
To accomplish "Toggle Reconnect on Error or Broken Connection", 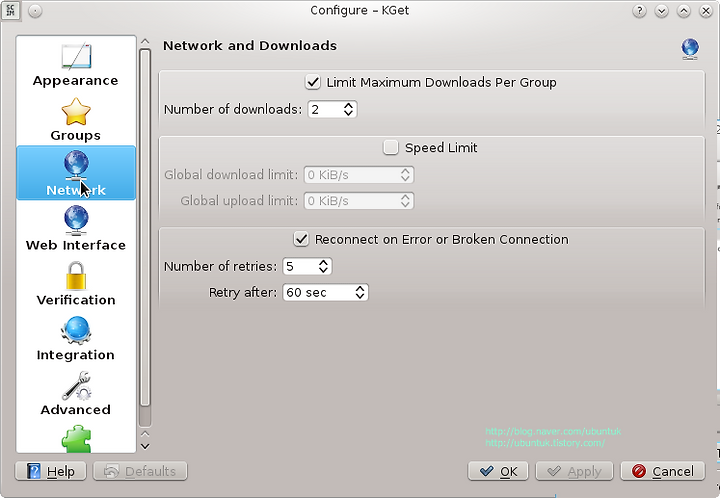I will [301, 240].
